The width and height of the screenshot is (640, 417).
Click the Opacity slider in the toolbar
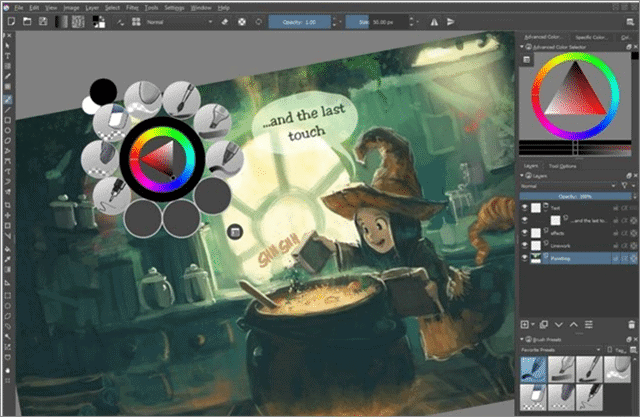[x=299, y=22]
